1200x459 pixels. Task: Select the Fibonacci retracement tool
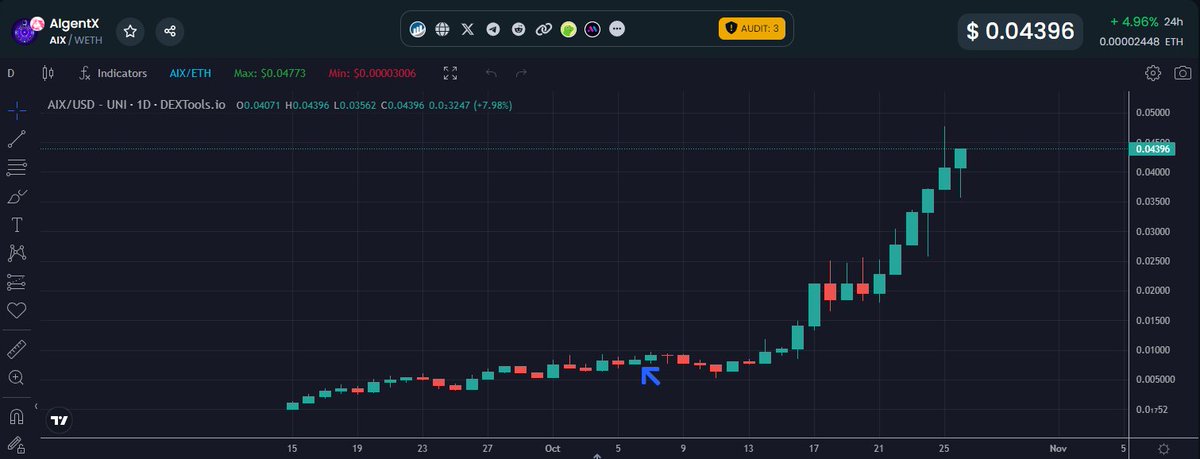[x=16, y=167]
